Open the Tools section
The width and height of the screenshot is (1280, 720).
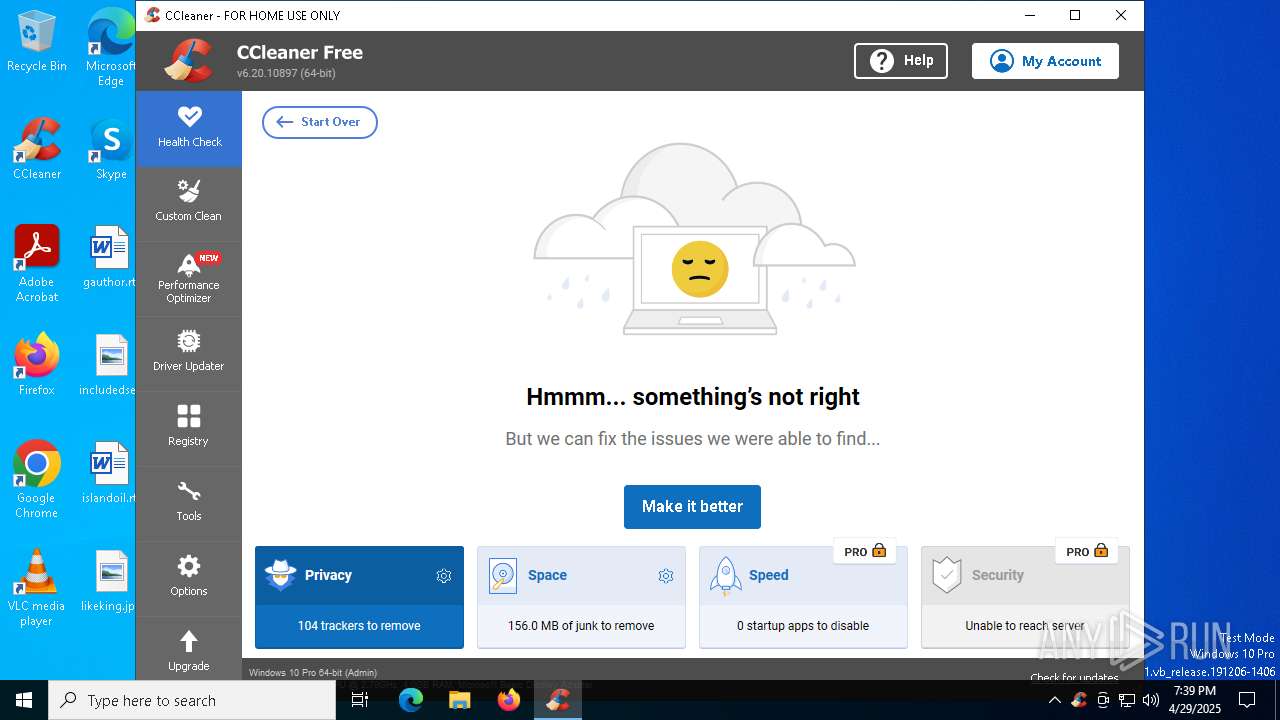pos(189,504)
